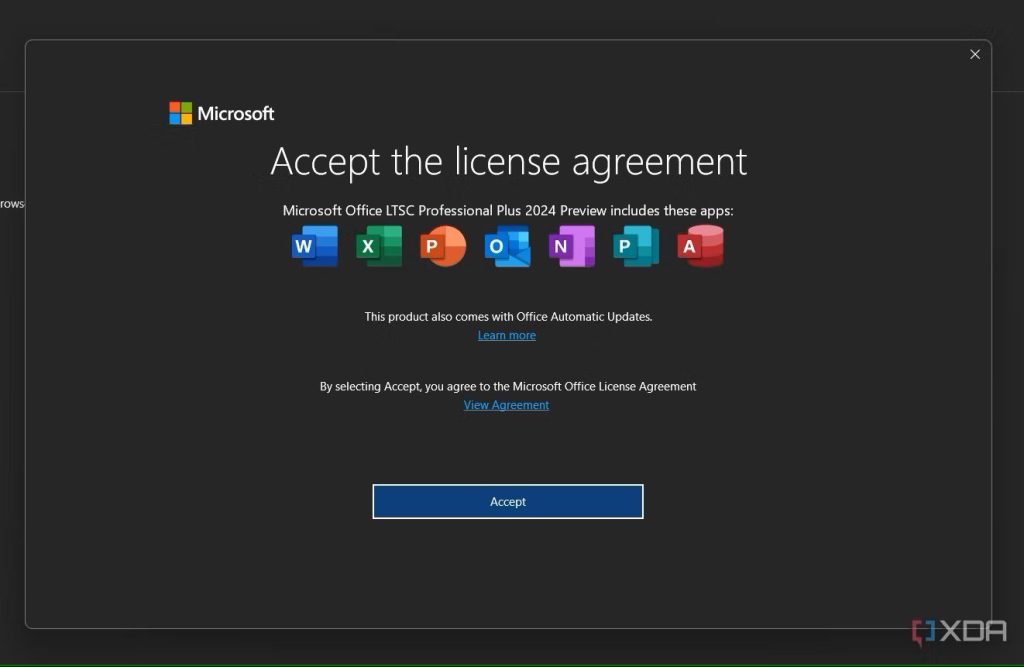Click the truncated 'rows' text on left edge
The image size is (1024, 667).
(x=10, y=204)
